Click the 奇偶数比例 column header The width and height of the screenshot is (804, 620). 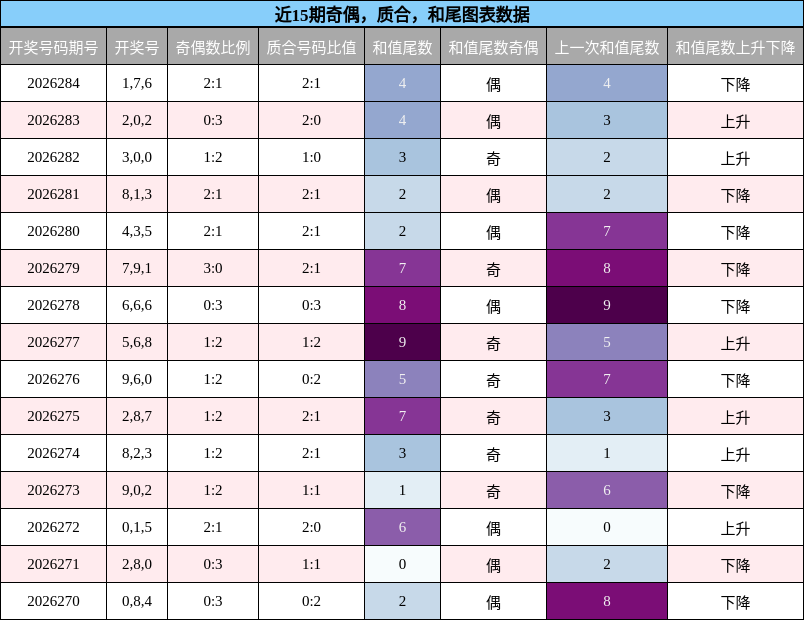(213, 47)
